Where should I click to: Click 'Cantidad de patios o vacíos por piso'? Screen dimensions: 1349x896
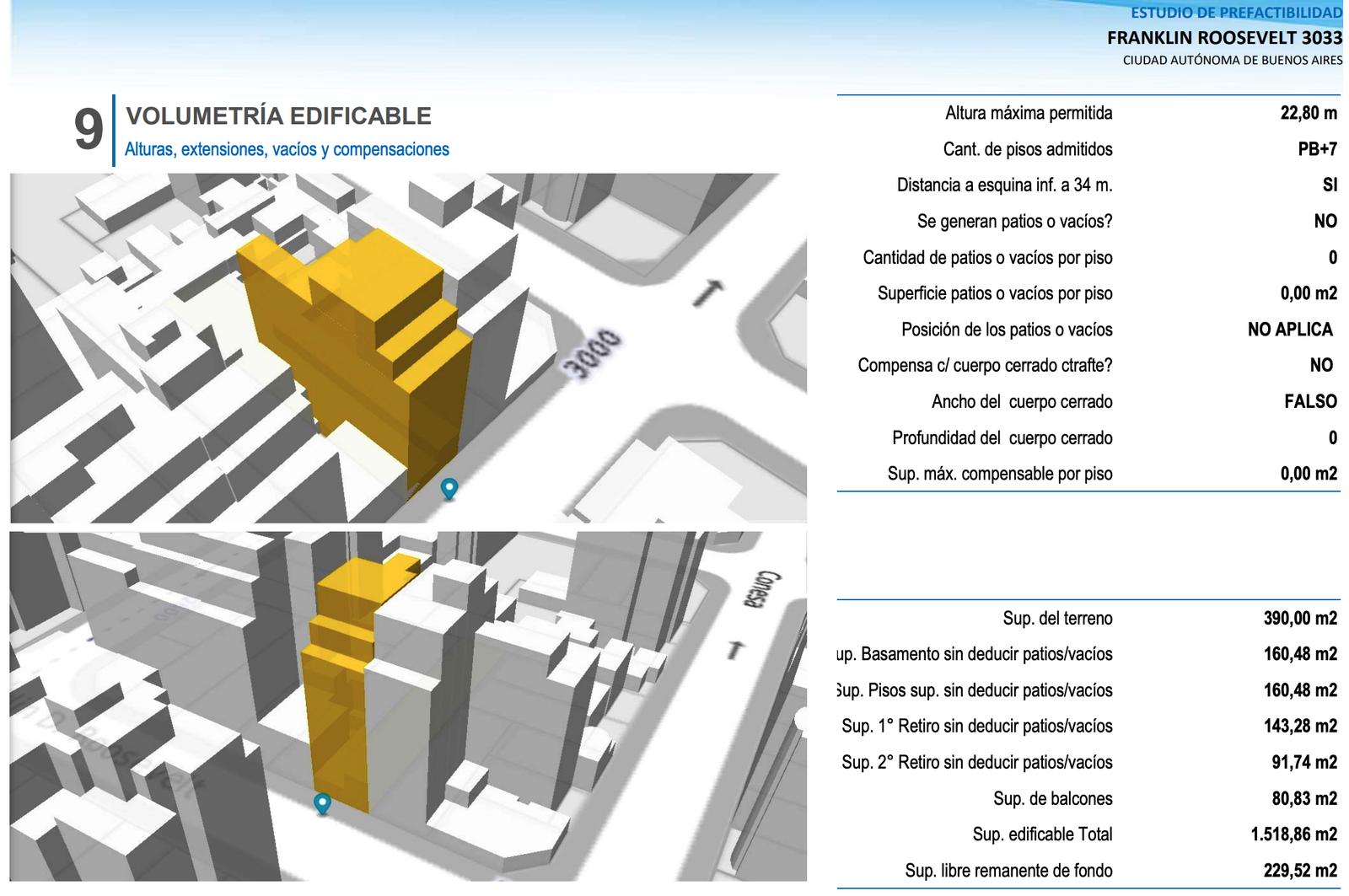pos(987,258)
